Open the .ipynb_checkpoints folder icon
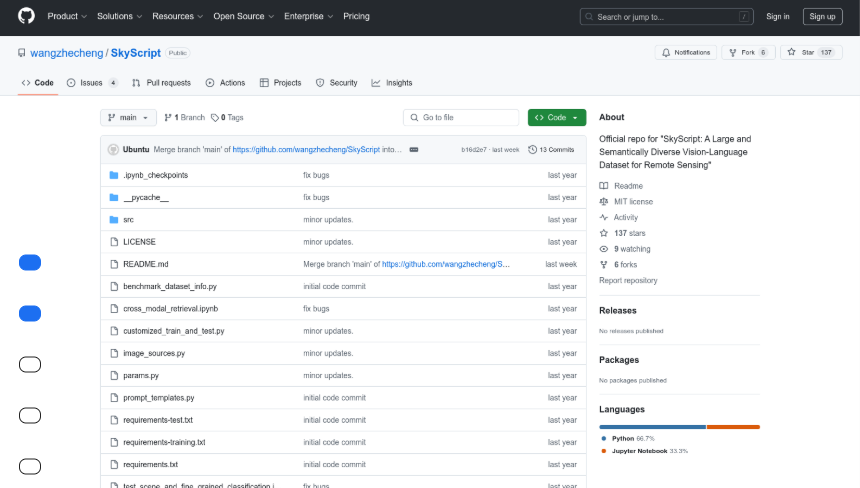Screen dimensions: 860x488 [114, 175]
